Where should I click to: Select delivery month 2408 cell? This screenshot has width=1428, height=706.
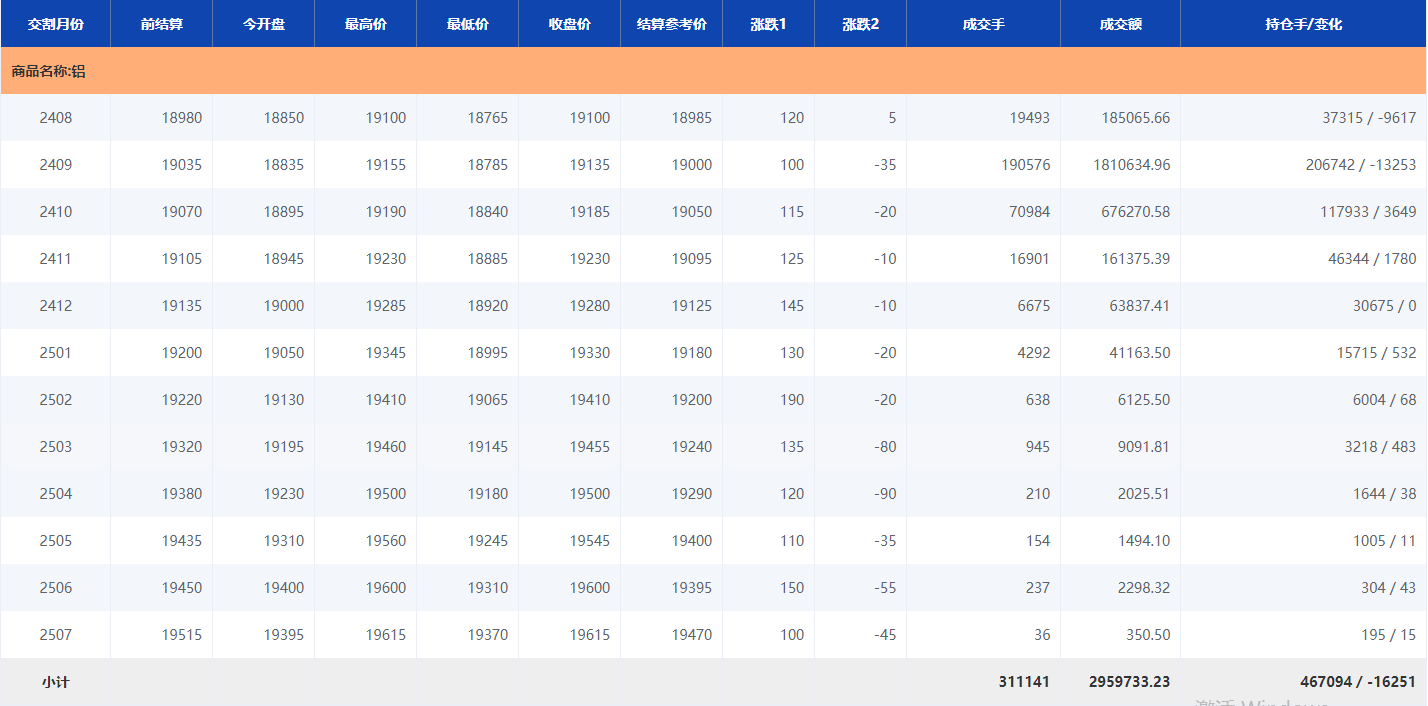coord(56,118)
